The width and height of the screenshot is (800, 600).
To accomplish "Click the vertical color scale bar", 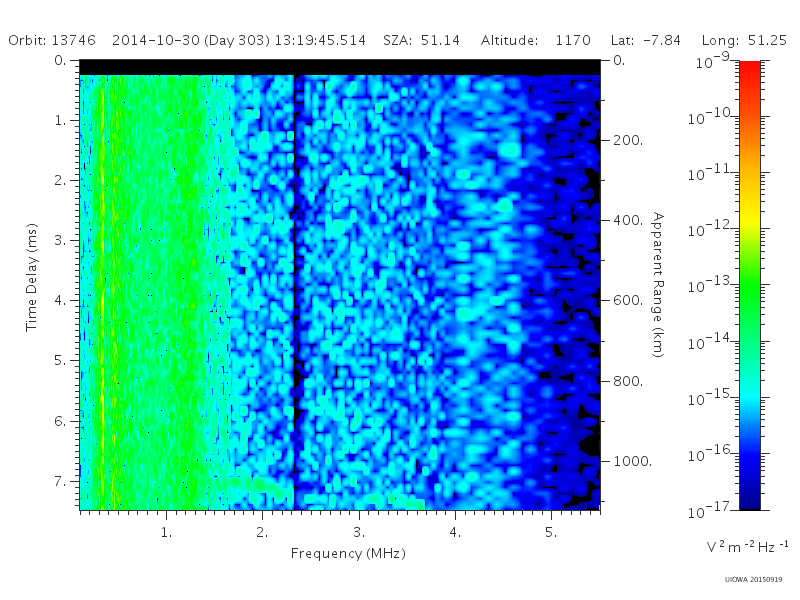I will (749, 285).
